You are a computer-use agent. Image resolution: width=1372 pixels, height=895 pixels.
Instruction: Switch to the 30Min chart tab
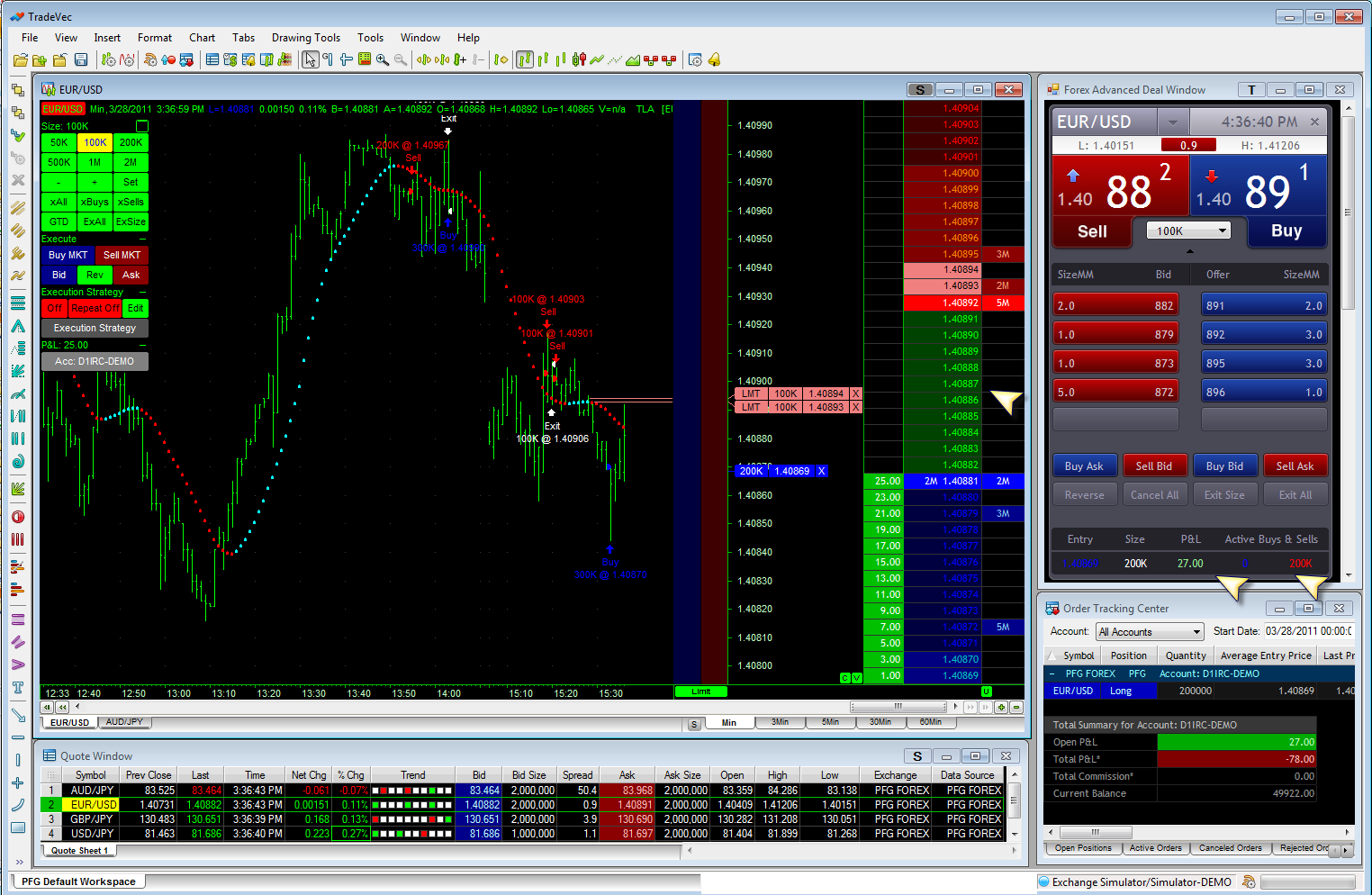coord(880,722)
